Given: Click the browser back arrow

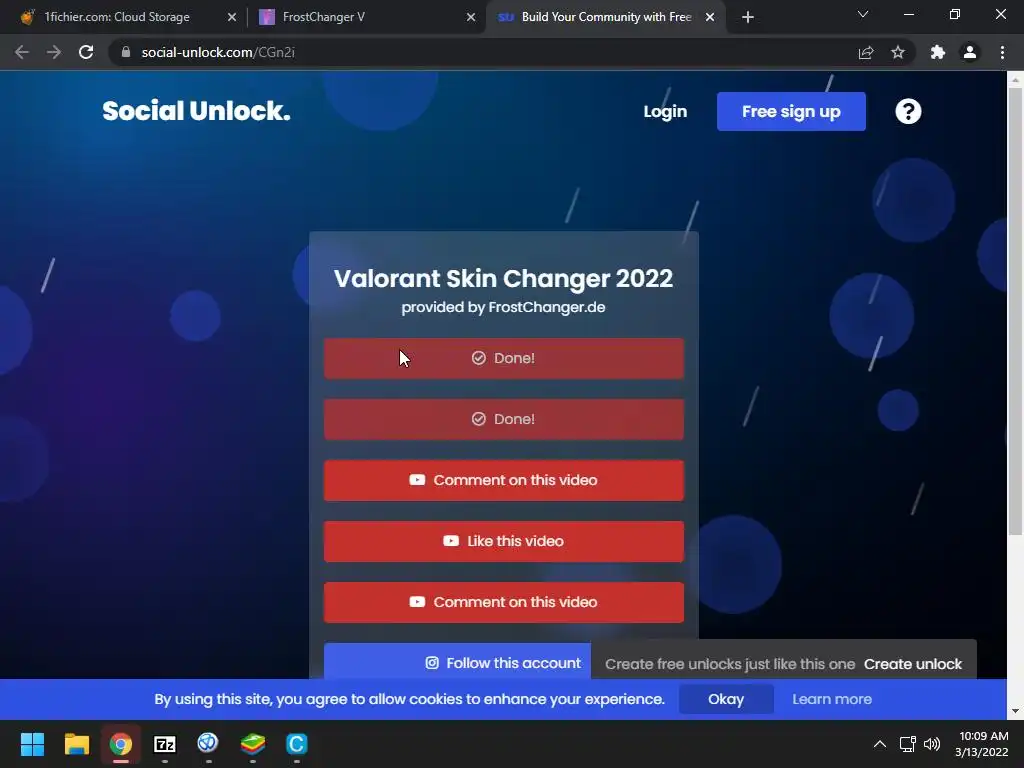Looking at the screenshot, I should (22, 52).
